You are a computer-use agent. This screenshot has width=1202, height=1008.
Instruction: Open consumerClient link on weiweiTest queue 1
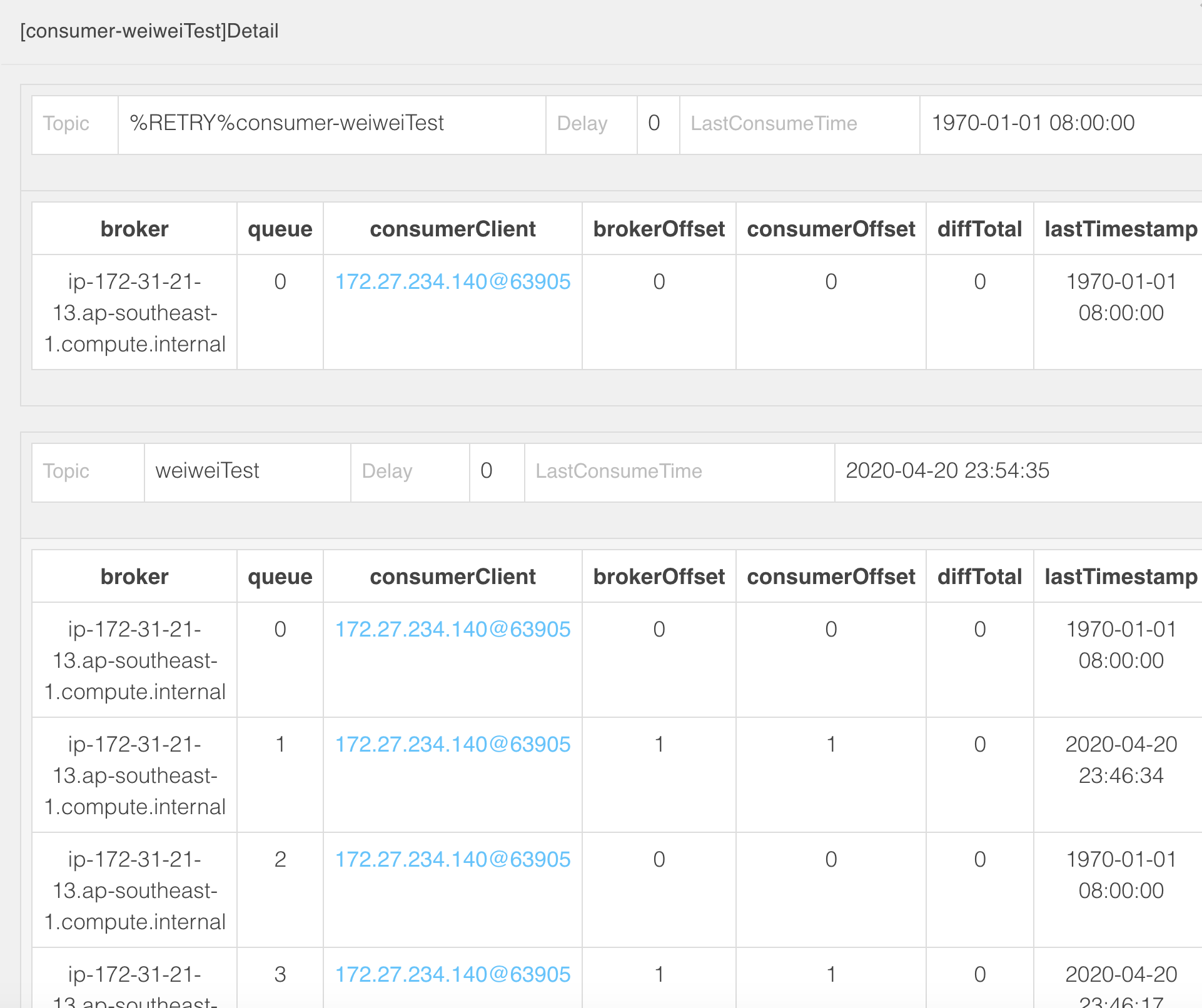[452, 744]
